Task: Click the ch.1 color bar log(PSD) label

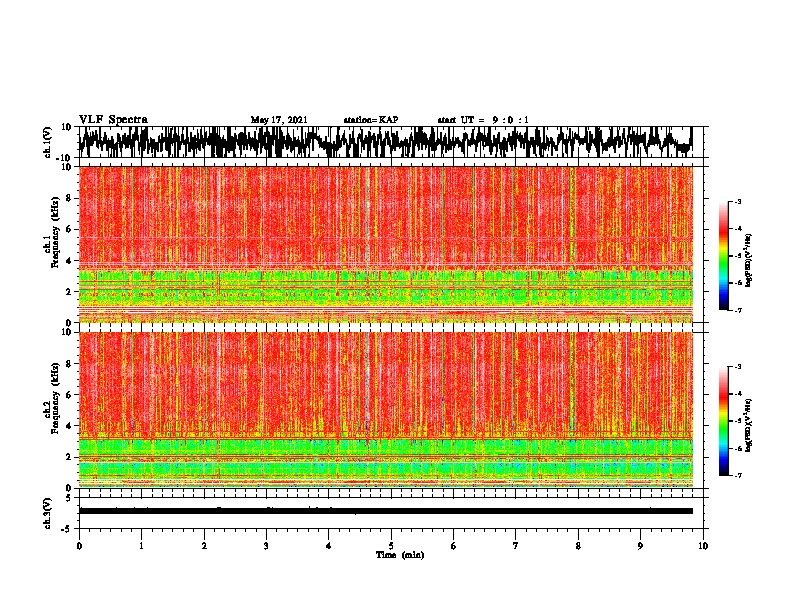Action: click(x=749, y=260)
